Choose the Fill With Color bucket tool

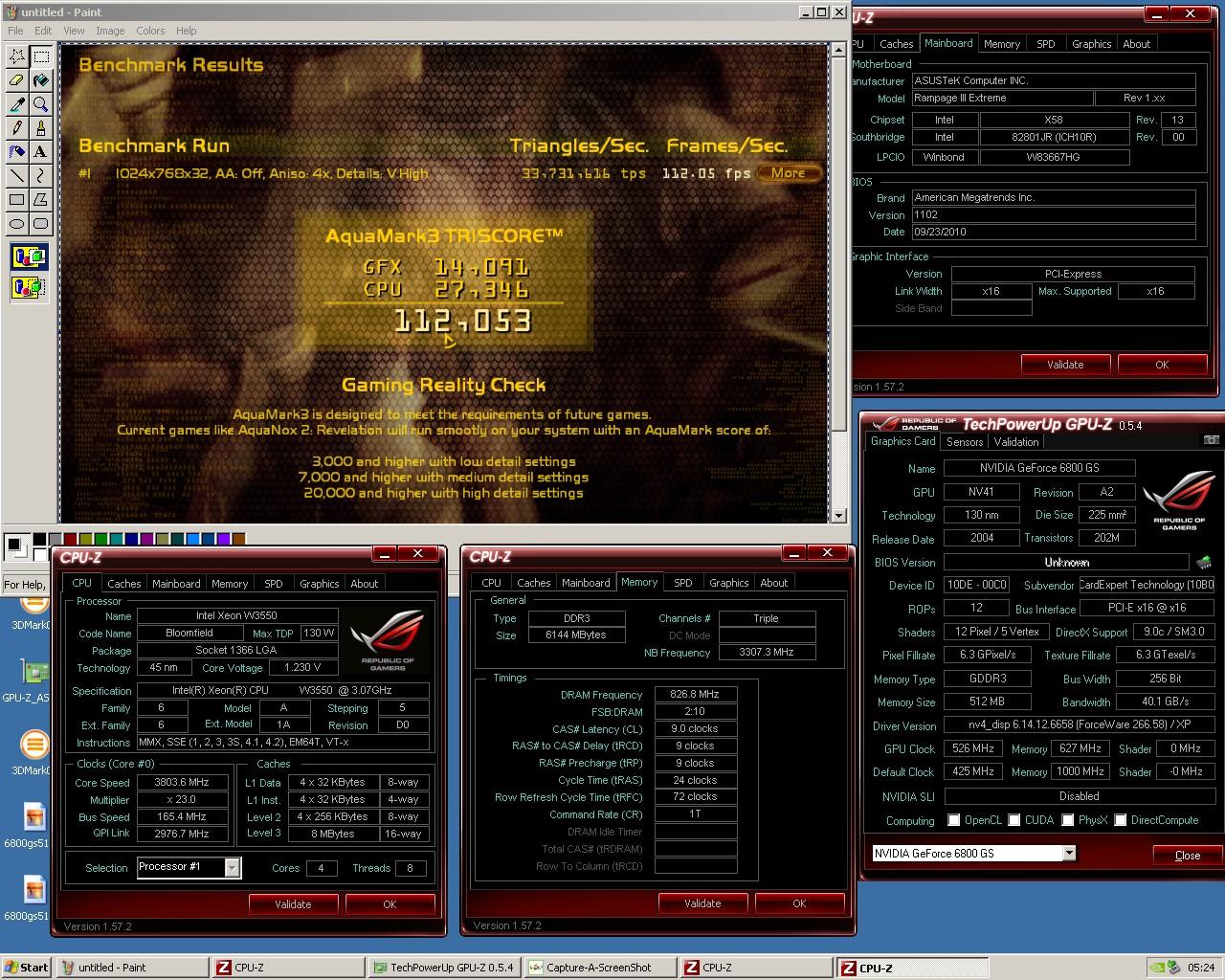point(41,80)
